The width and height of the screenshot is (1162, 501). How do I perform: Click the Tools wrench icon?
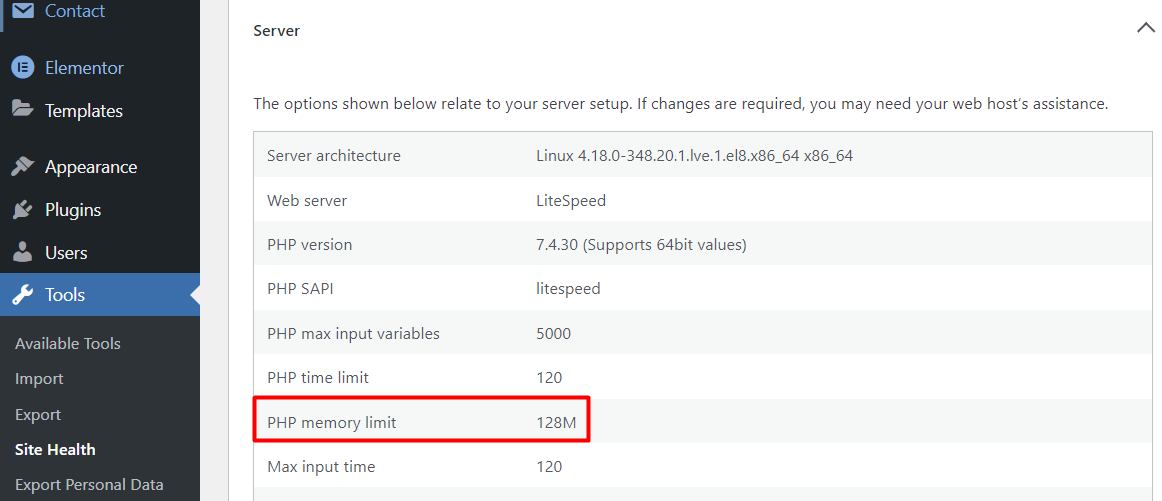click(22, 295)
